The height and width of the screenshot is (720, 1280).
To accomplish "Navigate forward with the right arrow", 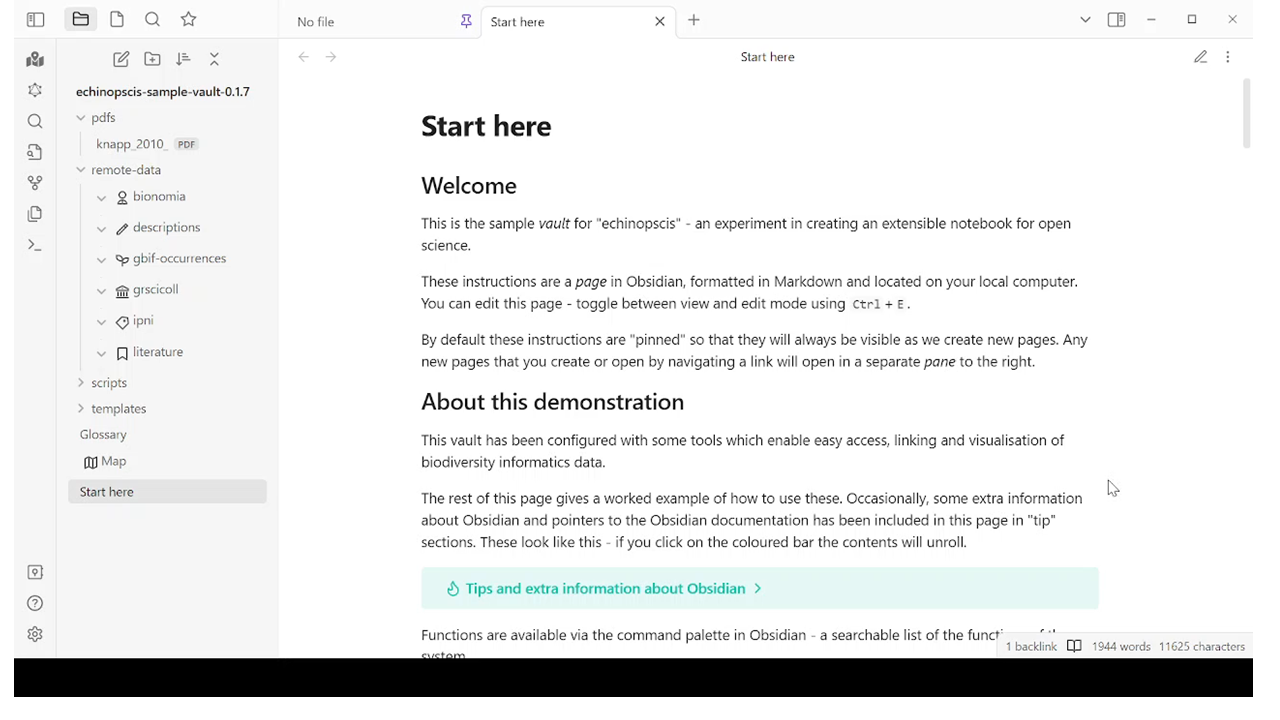I will [331, 57].
